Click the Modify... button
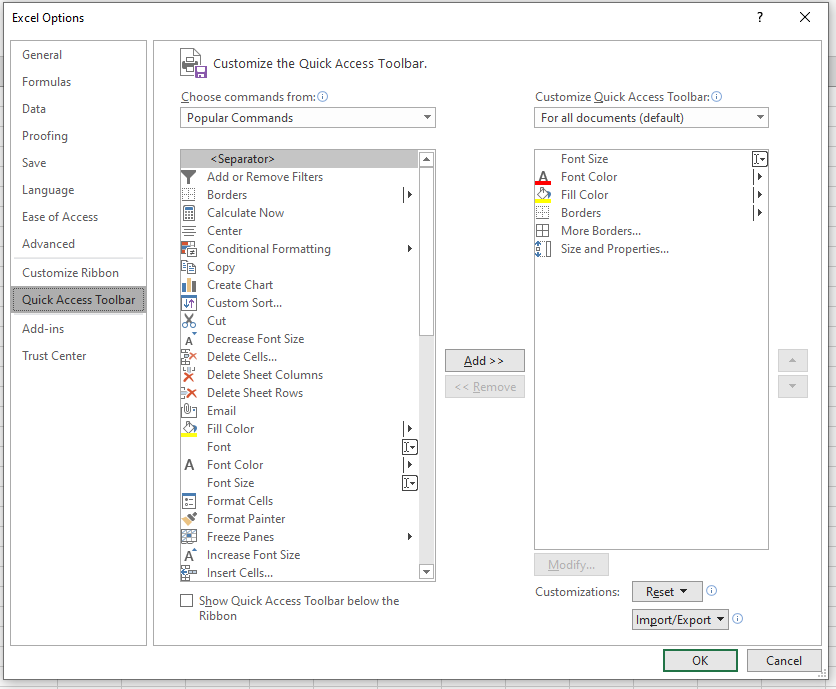836x689 pixels. tap(571, 565)
